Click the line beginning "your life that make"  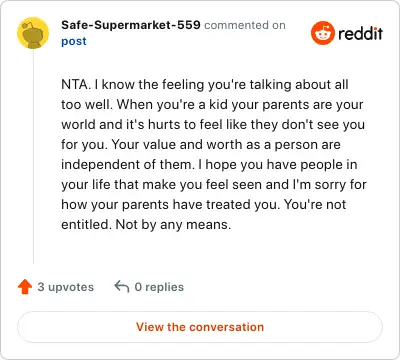(x=214, y=185)
